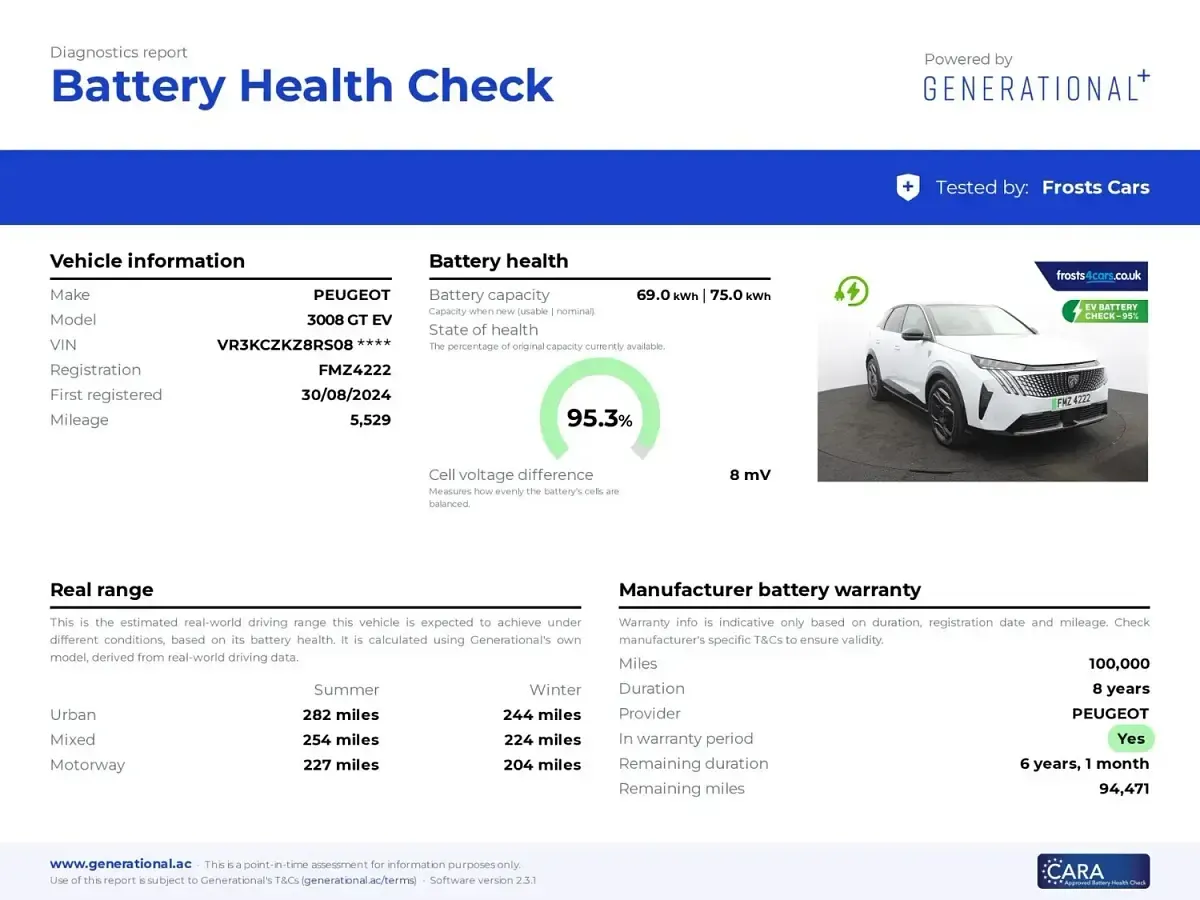Click the Summer column header

(346, 690)
